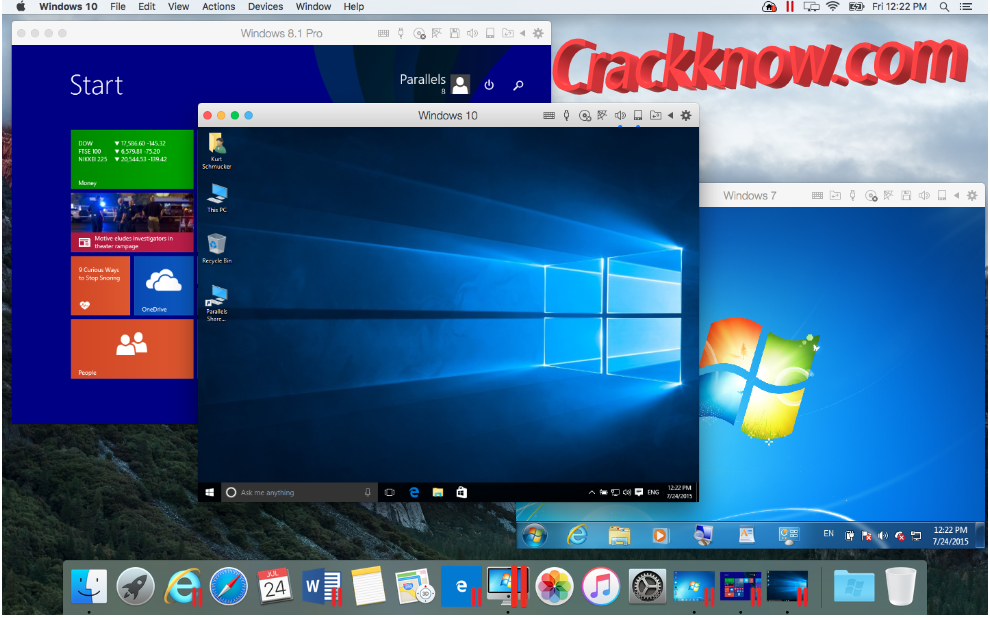The image size is (990, 618).
Task: Open System Preferences from the Dock
Action: pos(647,586)
